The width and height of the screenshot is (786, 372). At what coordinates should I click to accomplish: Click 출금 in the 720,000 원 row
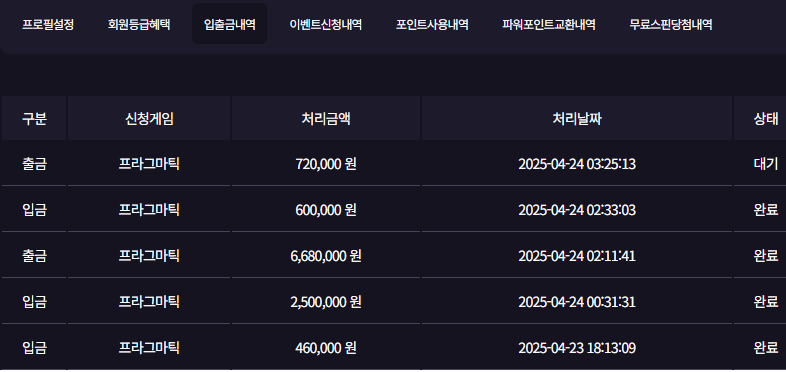coord(35,164)
